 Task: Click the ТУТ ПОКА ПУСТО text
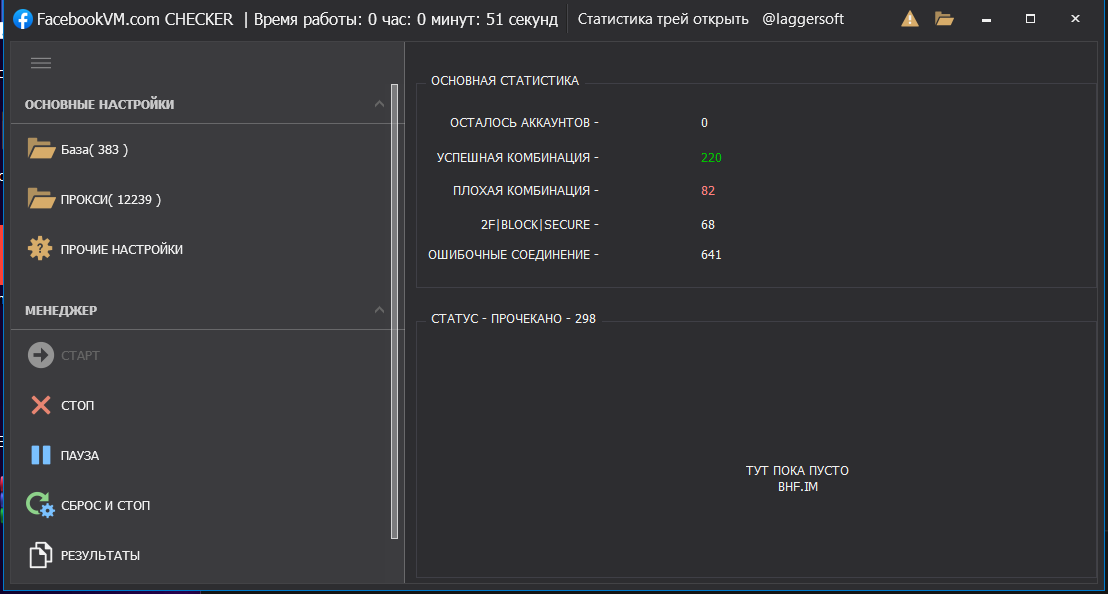pos(797,470)
